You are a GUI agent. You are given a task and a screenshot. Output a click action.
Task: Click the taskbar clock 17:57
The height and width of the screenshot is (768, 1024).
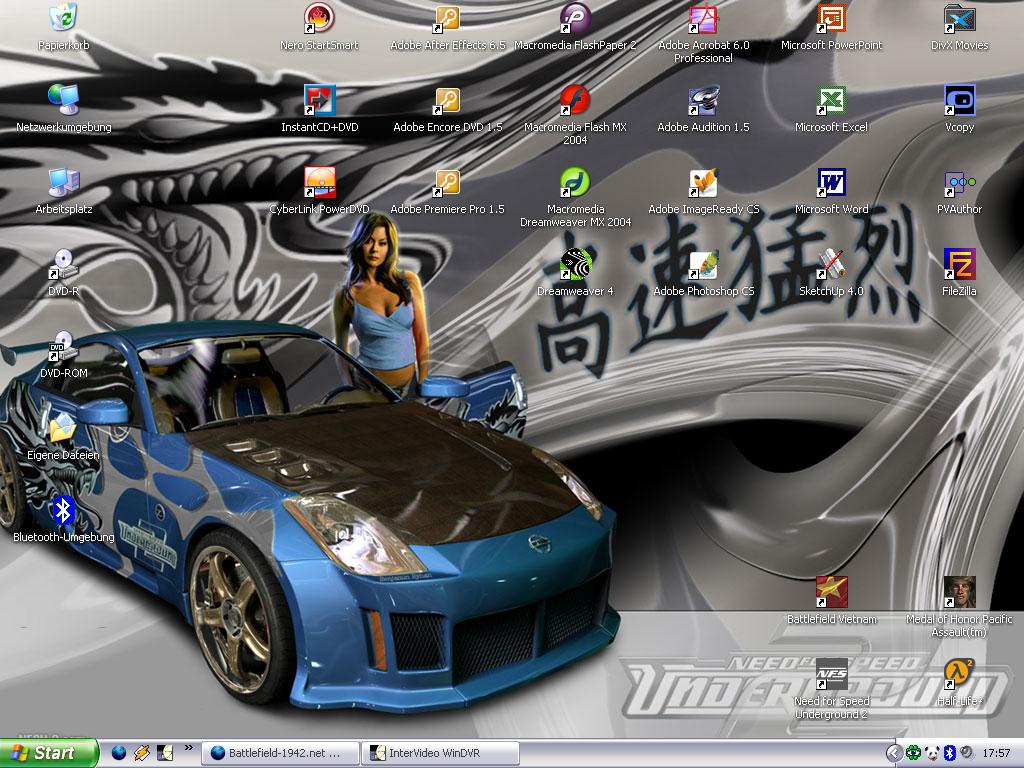[x=996, y=754]
